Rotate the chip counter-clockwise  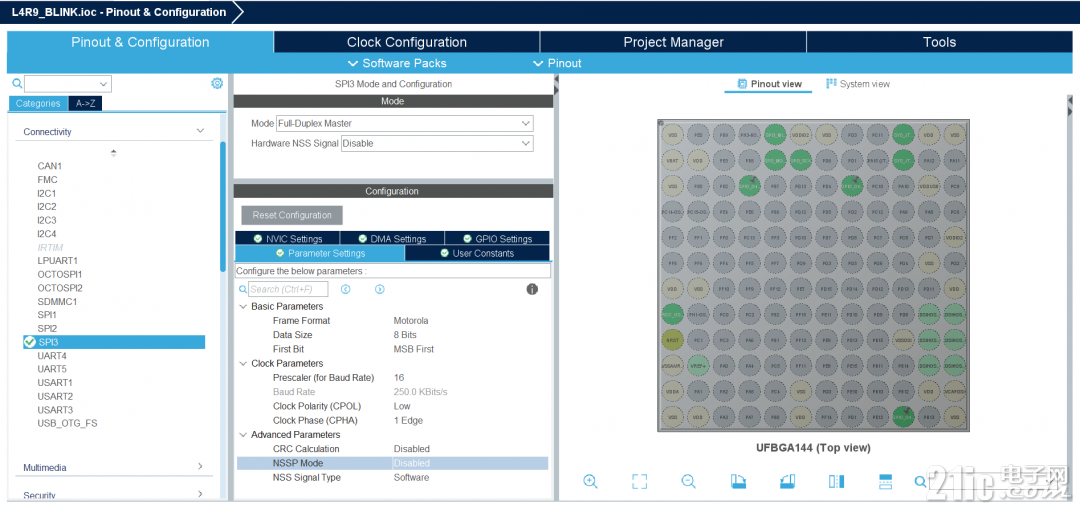coord(787,481)
